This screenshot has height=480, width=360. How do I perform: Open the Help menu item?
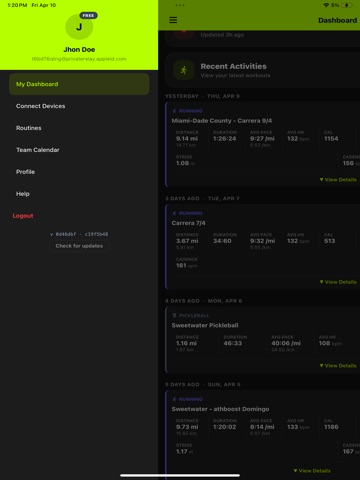pyautogui.click(x=79, y=194)
